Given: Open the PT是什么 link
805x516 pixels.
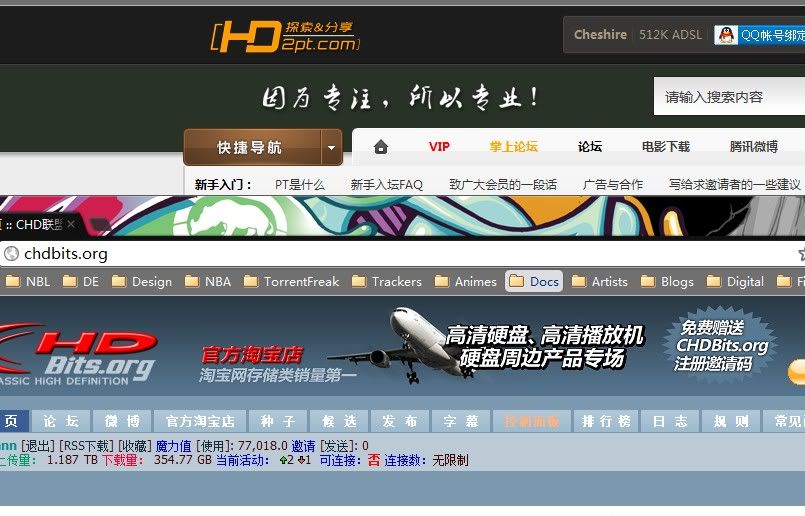Looking at the screenshot, I should click(x=300, y=184).
